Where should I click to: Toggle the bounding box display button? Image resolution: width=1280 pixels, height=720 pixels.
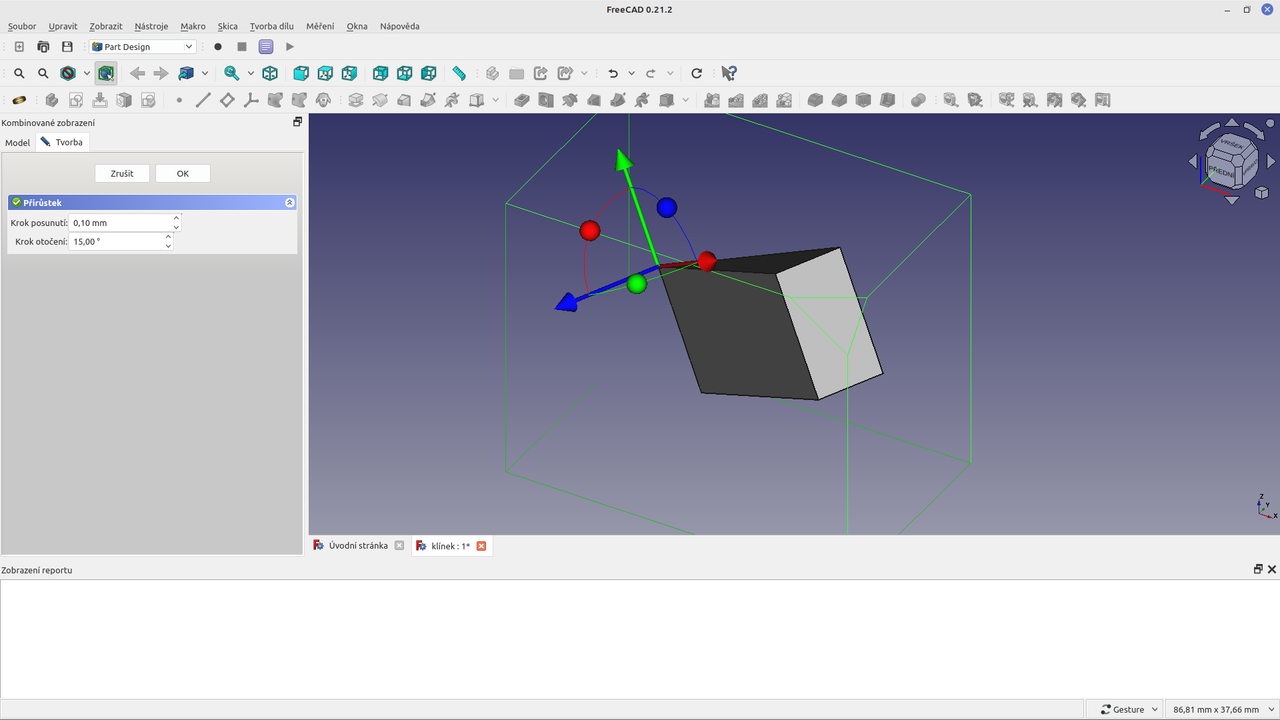106,73
